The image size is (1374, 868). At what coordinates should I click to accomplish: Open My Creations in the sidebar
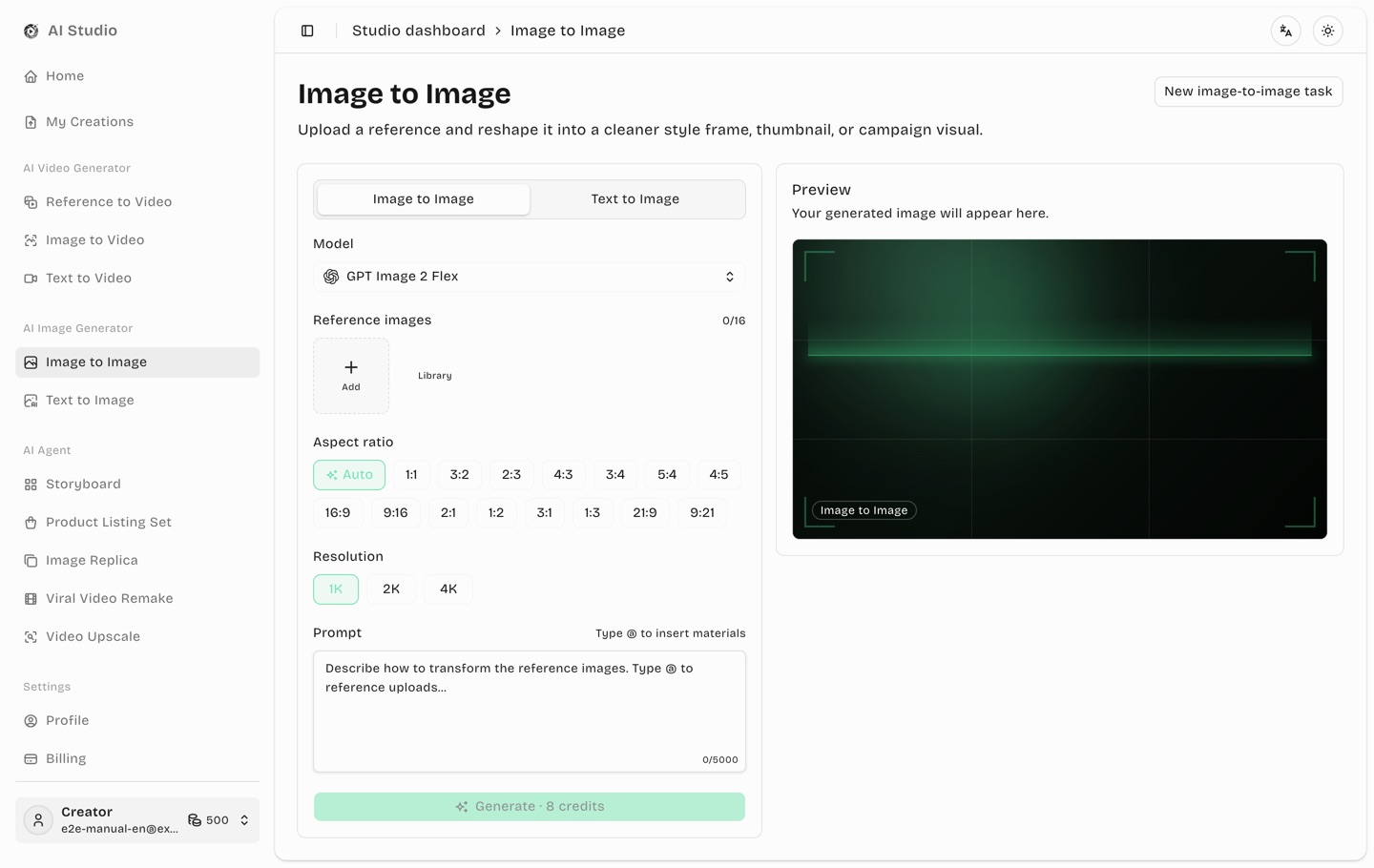137,122
